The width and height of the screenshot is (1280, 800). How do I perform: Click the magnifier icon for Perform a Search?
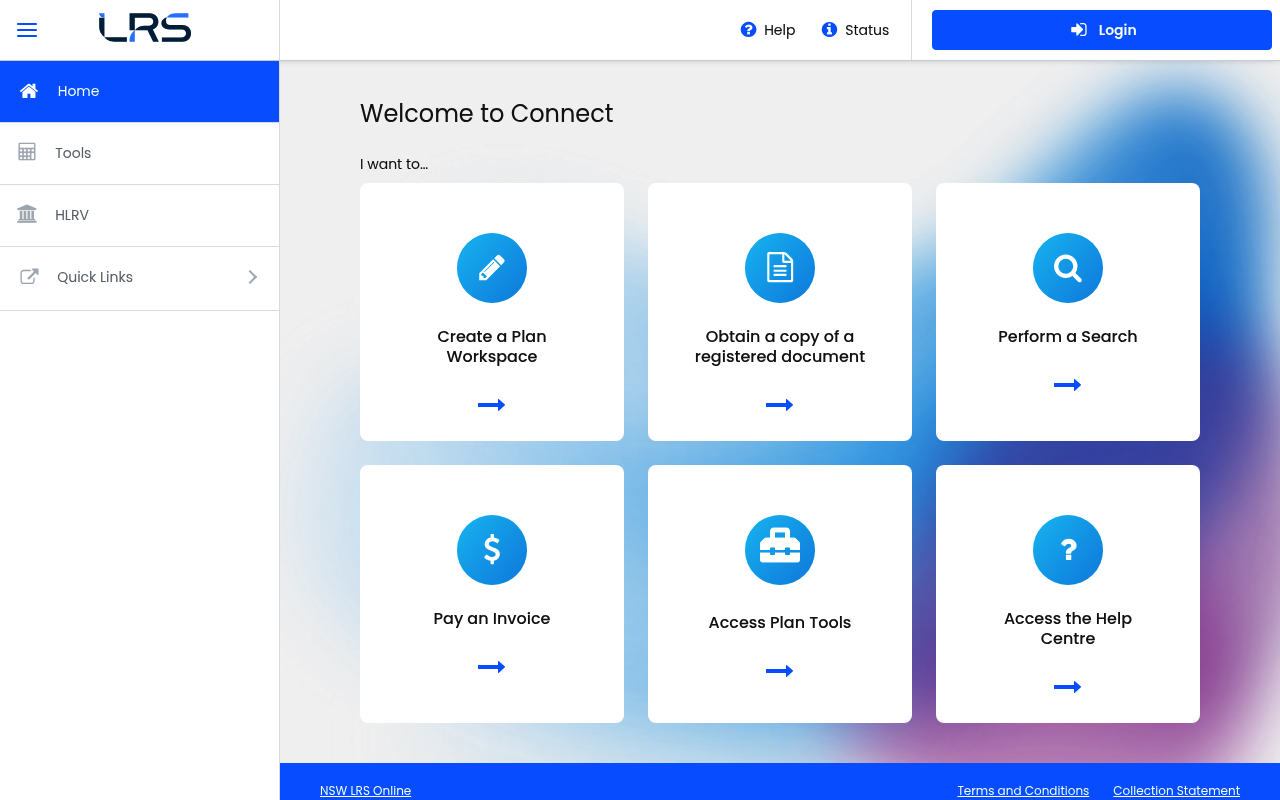point(1068,268)
